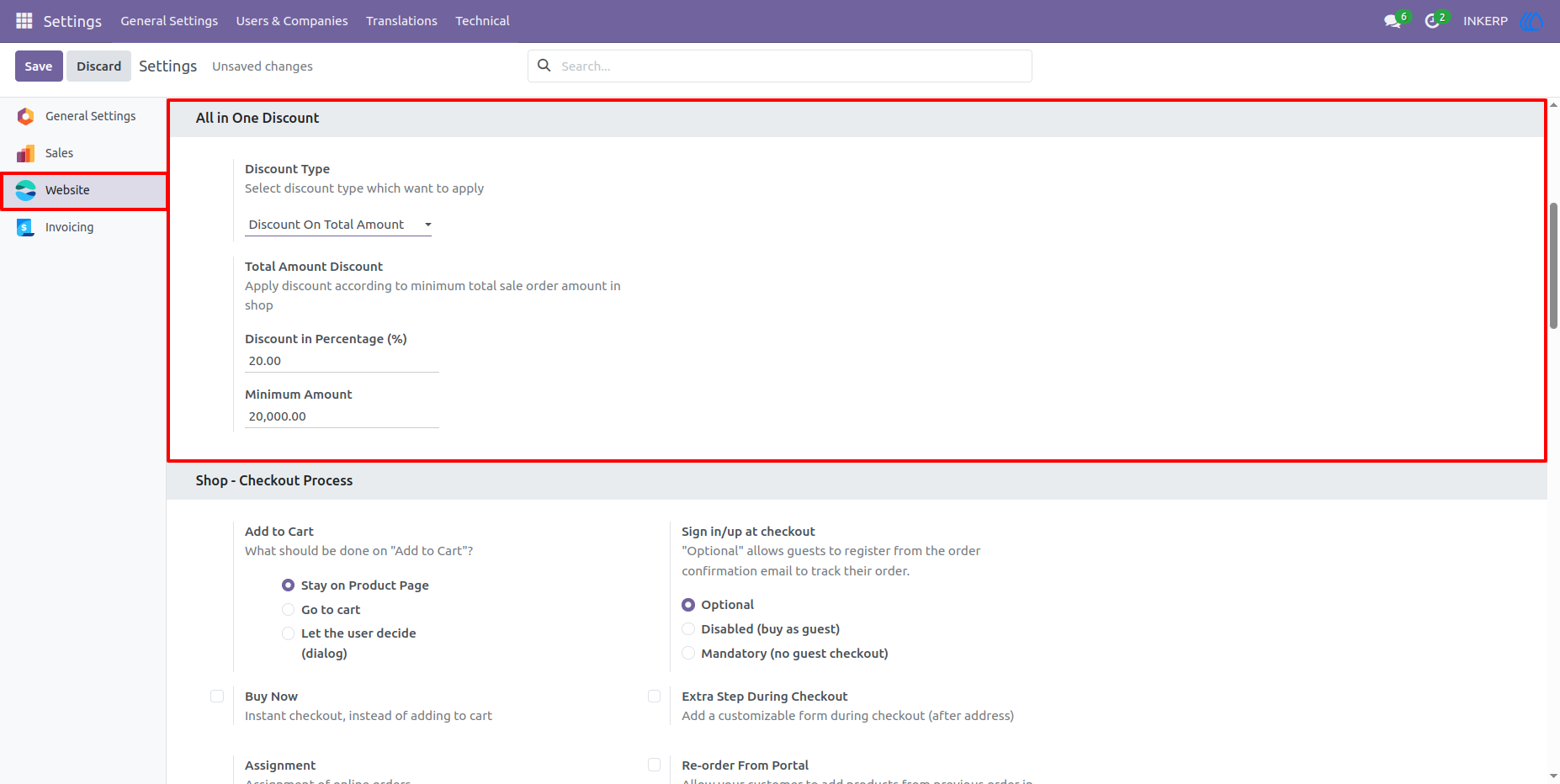Open the General Settings top menu
1560x784 pixels.
coord(169,21)
